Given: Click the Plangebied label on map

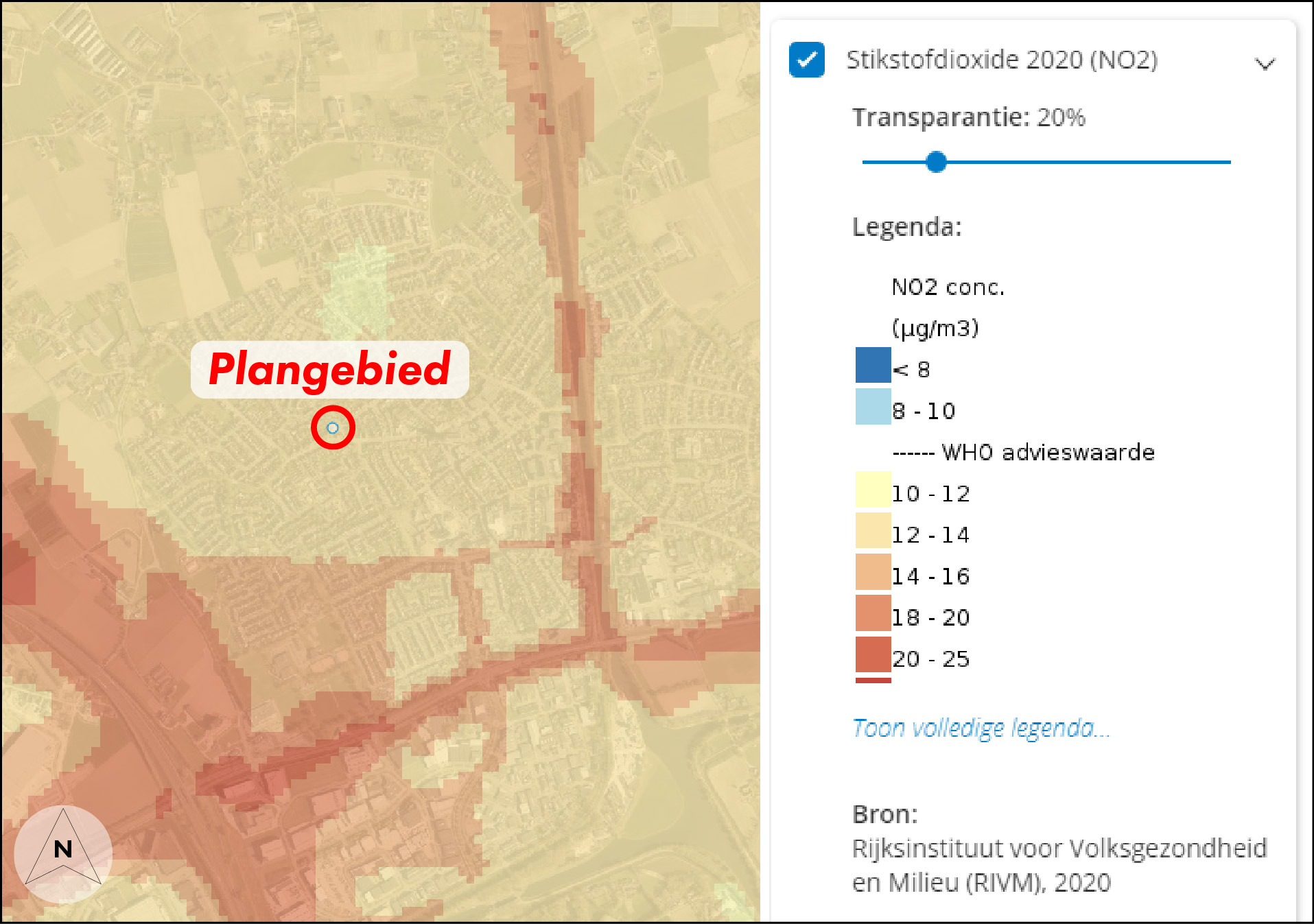Looking at the screenshot, I should [329, 369].
